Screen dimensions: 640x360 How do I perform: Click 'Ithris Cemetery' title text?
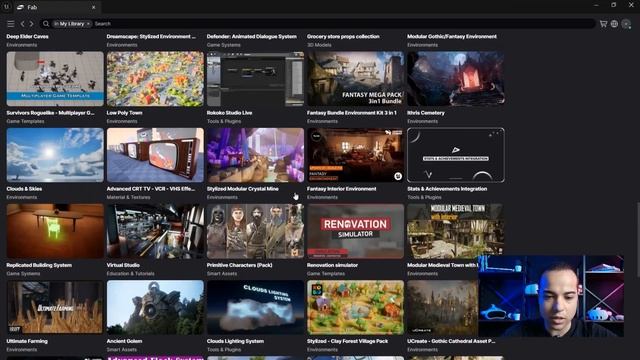(x=426, y=113)
